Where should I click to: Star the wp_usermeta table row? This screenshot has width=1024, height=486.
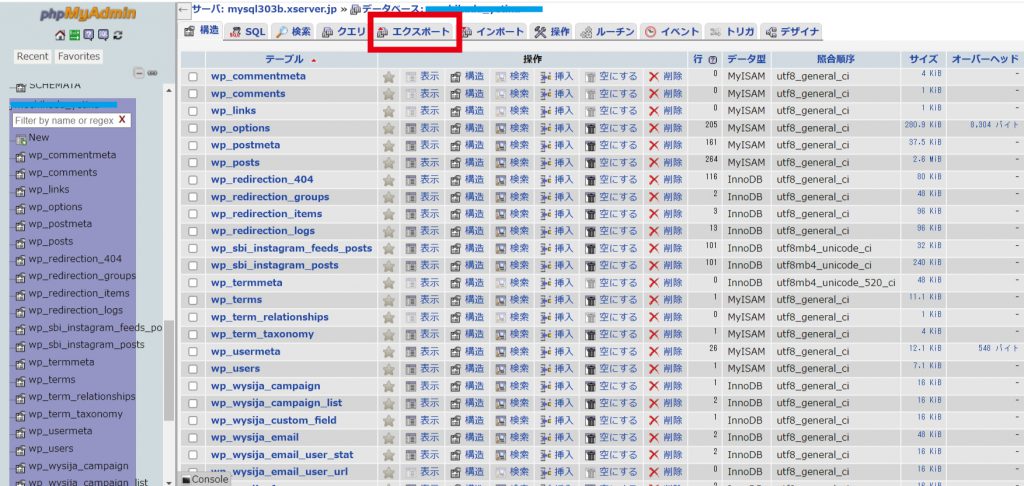pyautogui.click(x=389, y=351)
